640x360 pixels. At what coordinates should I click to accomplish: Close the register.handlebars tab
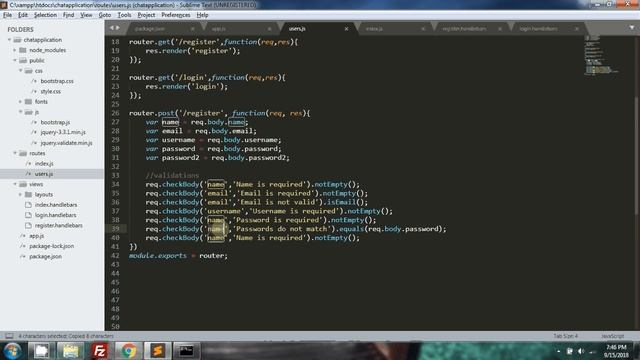[500, 29]
